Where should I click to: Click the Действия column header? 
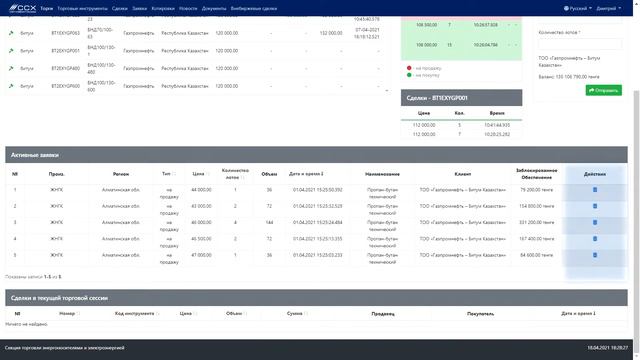point(595,174)
